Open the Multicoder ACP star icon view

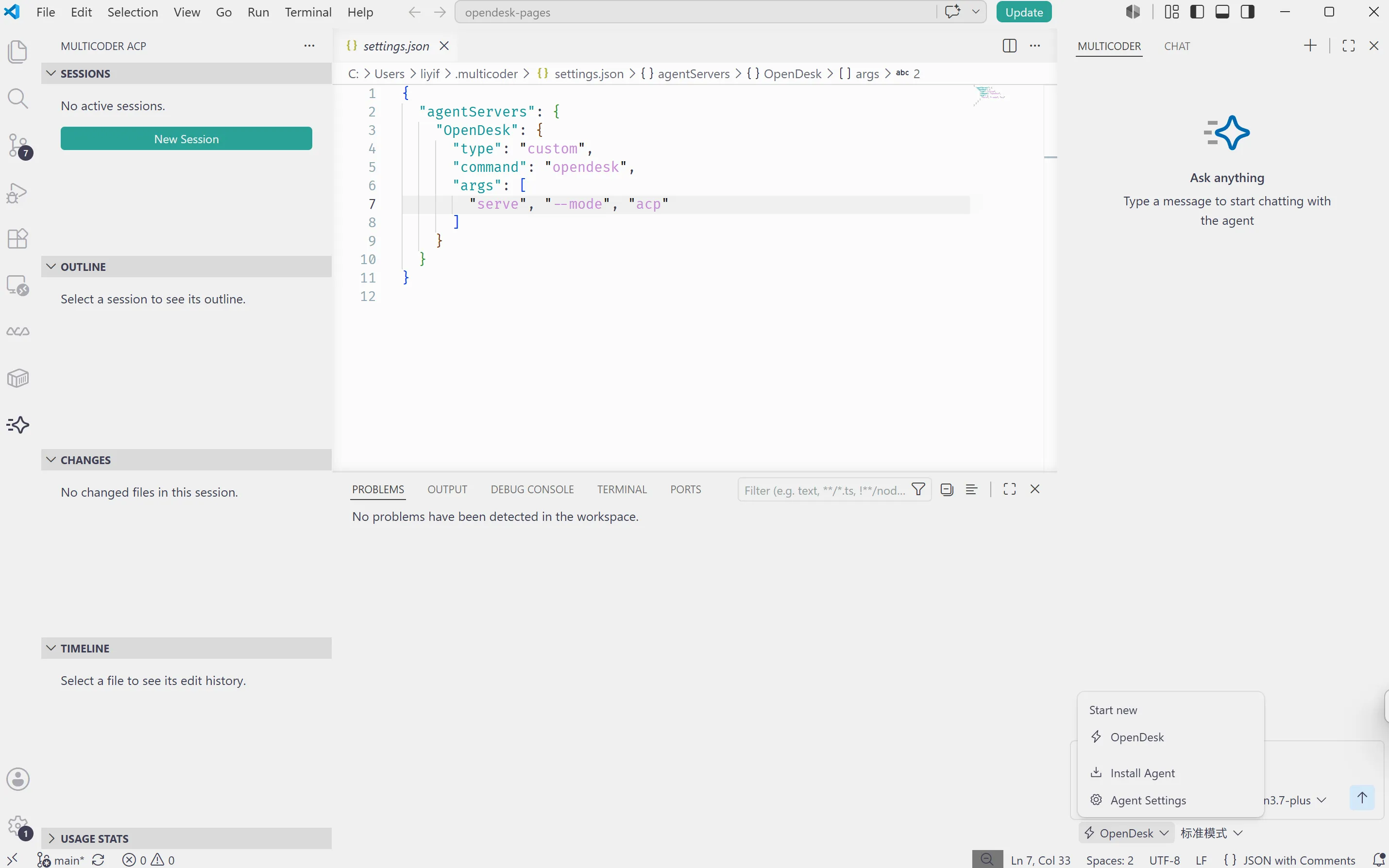(18, 425)
